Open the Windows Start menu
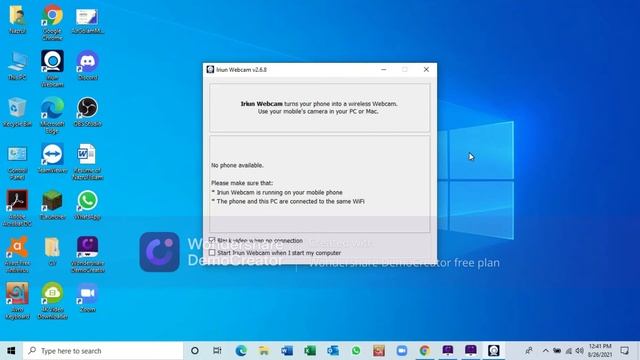 11,351
